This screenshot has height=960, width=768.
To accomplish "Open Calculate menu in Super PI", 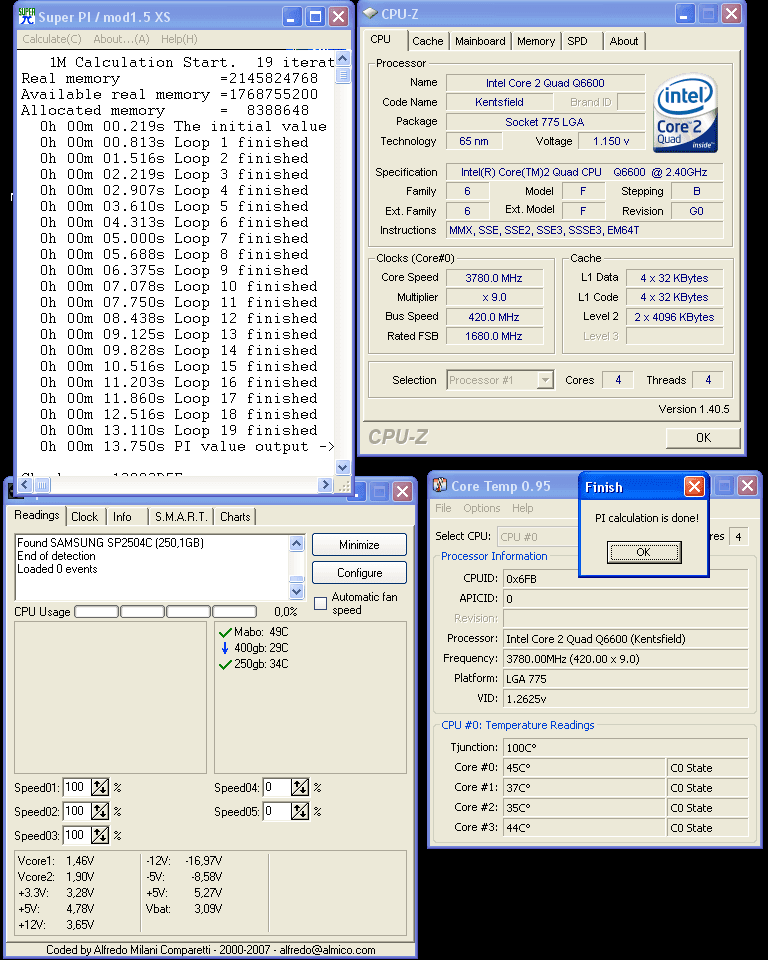I will click(51, 39).
